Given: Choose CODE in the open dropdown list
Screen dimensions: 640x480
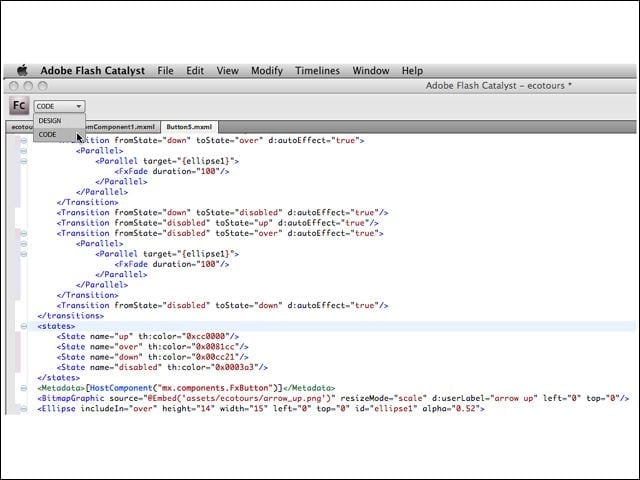Looking at the screenshot, I should tap(59, 134).
